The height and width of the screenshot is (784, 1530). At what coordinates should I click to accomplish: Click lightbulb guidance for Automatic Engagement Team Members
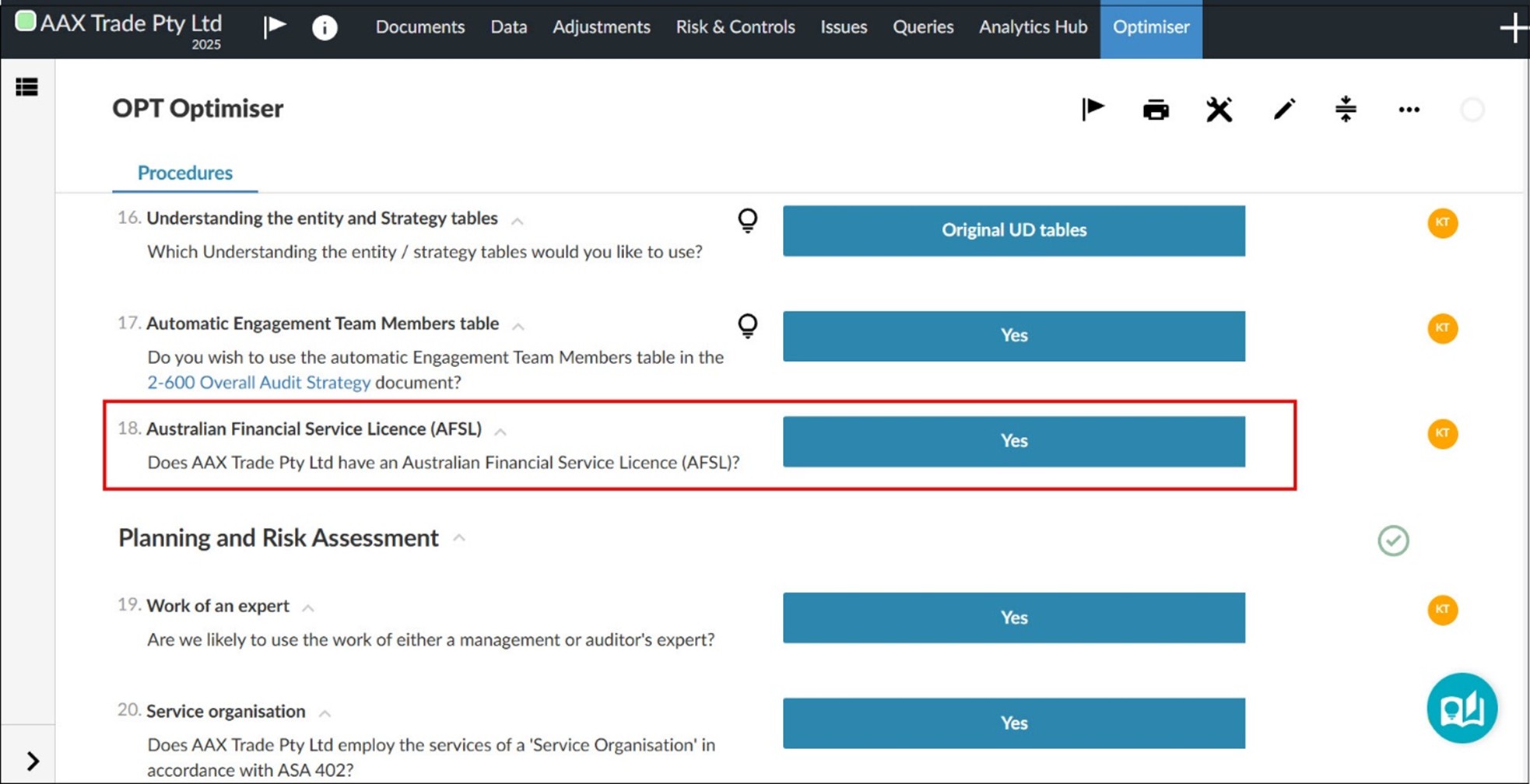747,326
